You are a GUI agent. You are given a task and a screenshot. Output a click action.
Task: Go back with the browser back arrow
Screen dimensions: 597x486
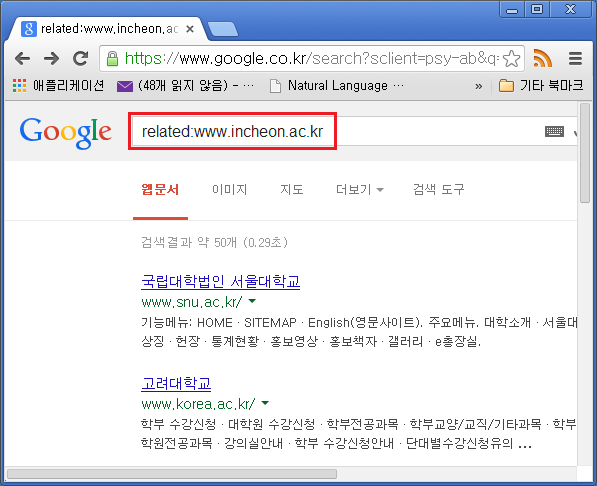[22, 59]
